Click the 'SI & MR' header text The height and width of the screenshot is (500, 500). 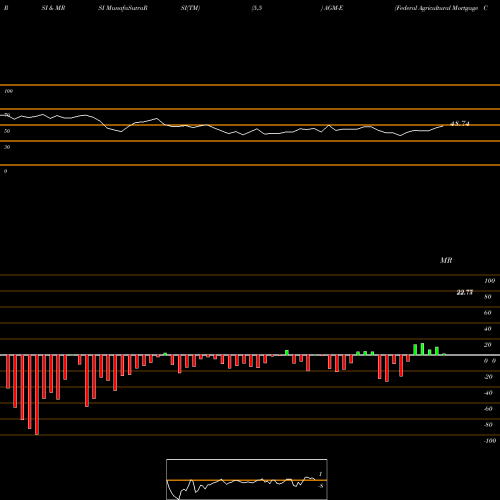tap(53, 8)
